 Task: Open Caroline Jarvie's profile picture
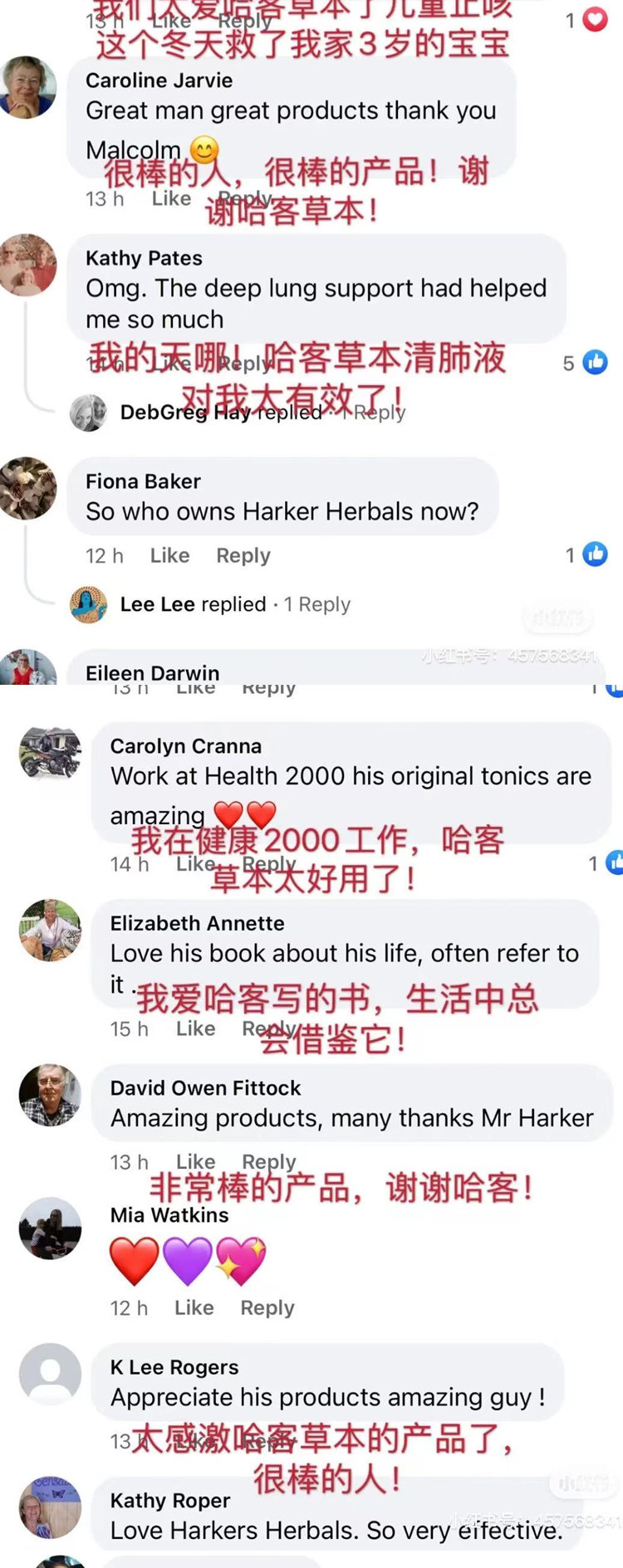(27, 87)
